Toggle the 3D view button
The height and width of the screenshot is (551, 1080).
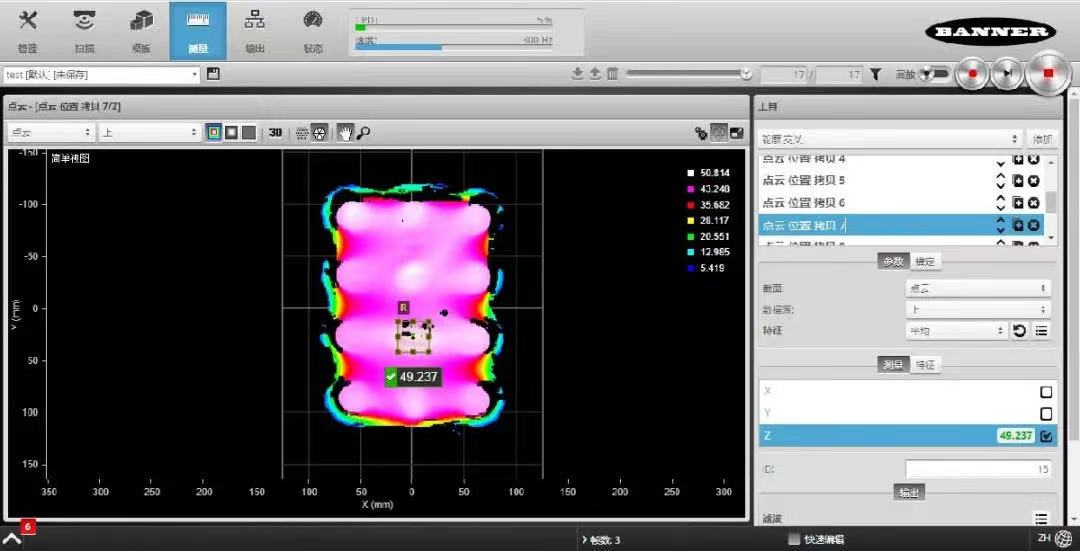(276, 132)
